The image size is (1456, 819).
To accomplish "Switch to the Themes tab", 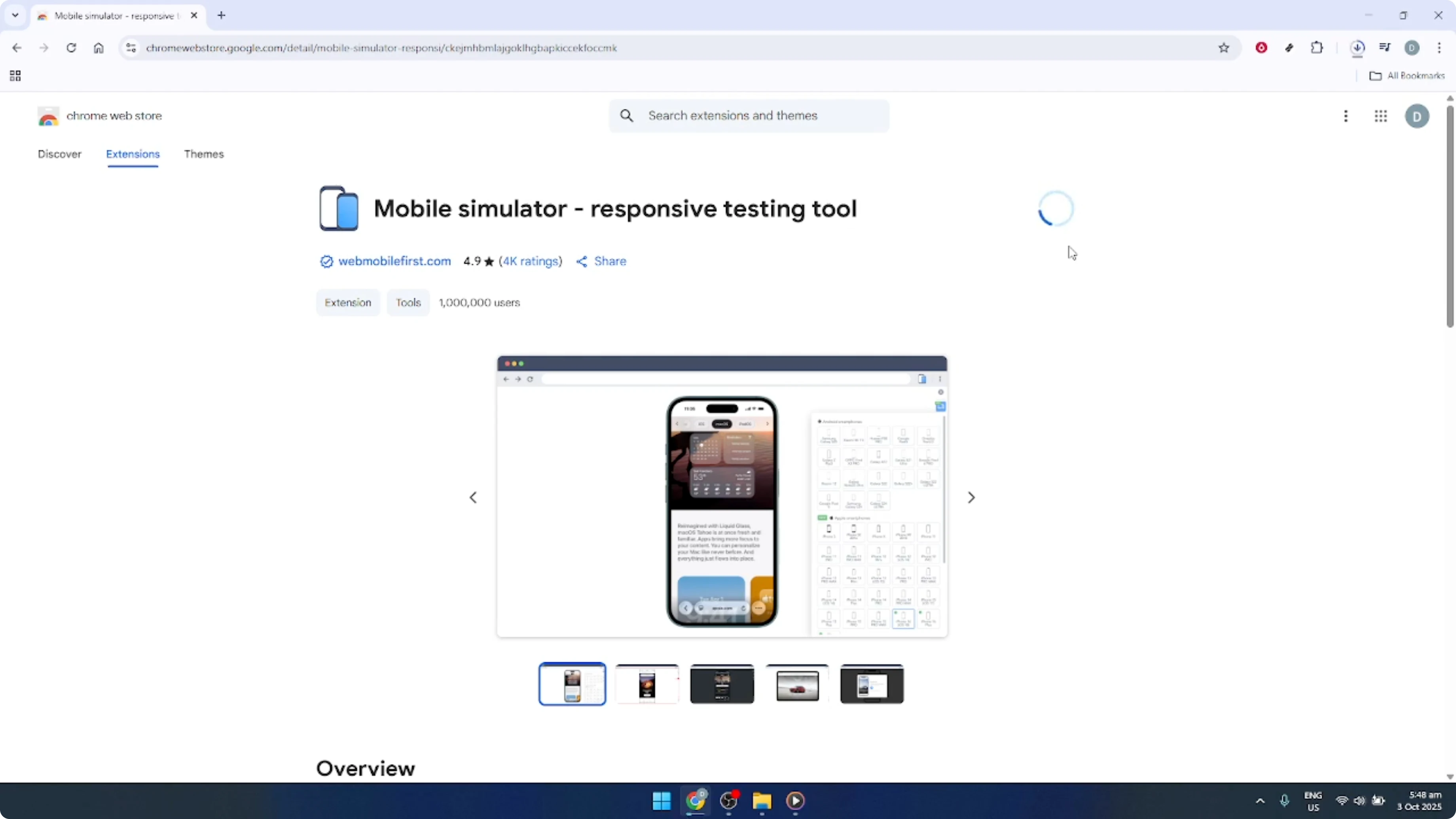I will click(203, 154).
